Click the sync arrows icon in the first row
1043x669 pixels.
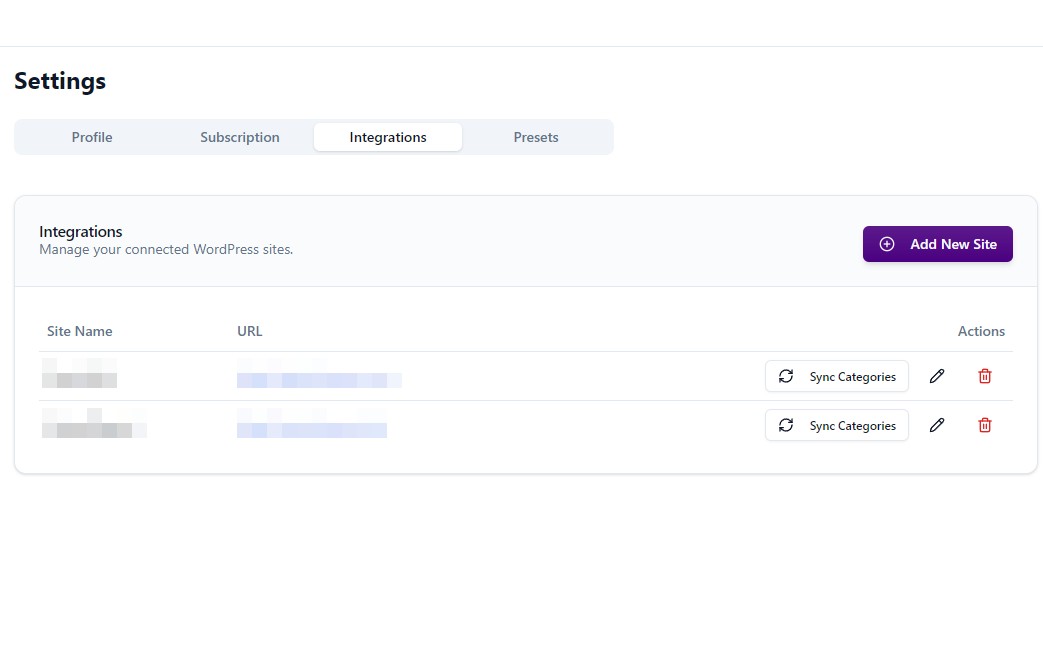786,376
